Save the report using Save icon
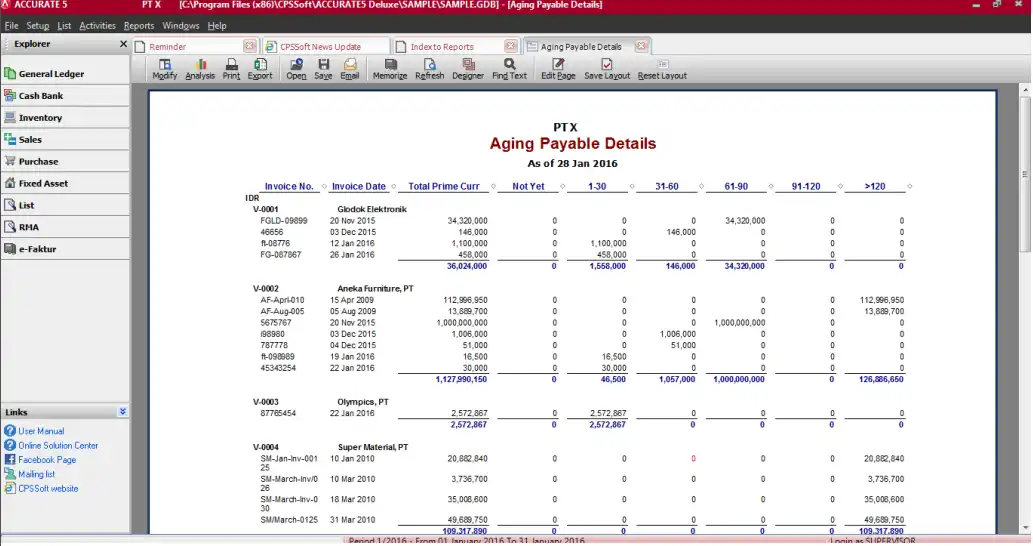The image size is (1033, 546). tap(323, 68)
